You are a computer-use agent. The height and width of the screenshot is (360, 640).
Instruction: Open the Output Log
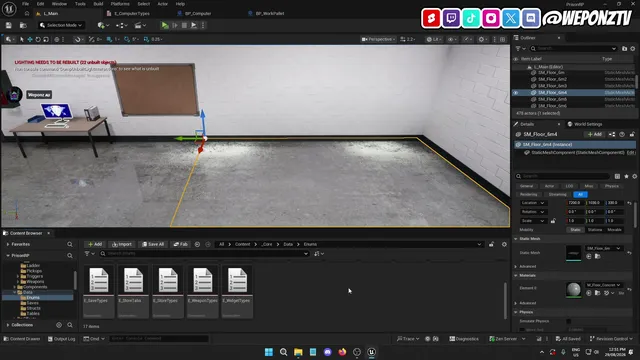[x=61, y=339]
